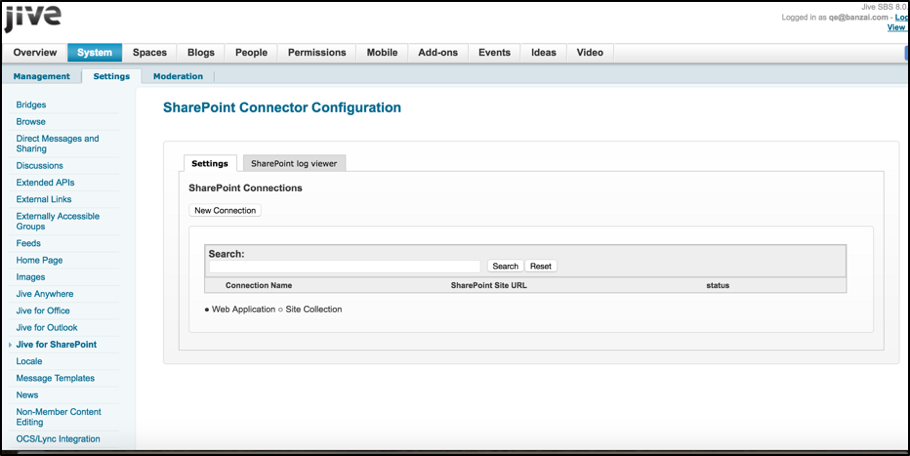Select the Settings sub-tab under System
Viewport: 910px width, 456px height.
(111, 76)
